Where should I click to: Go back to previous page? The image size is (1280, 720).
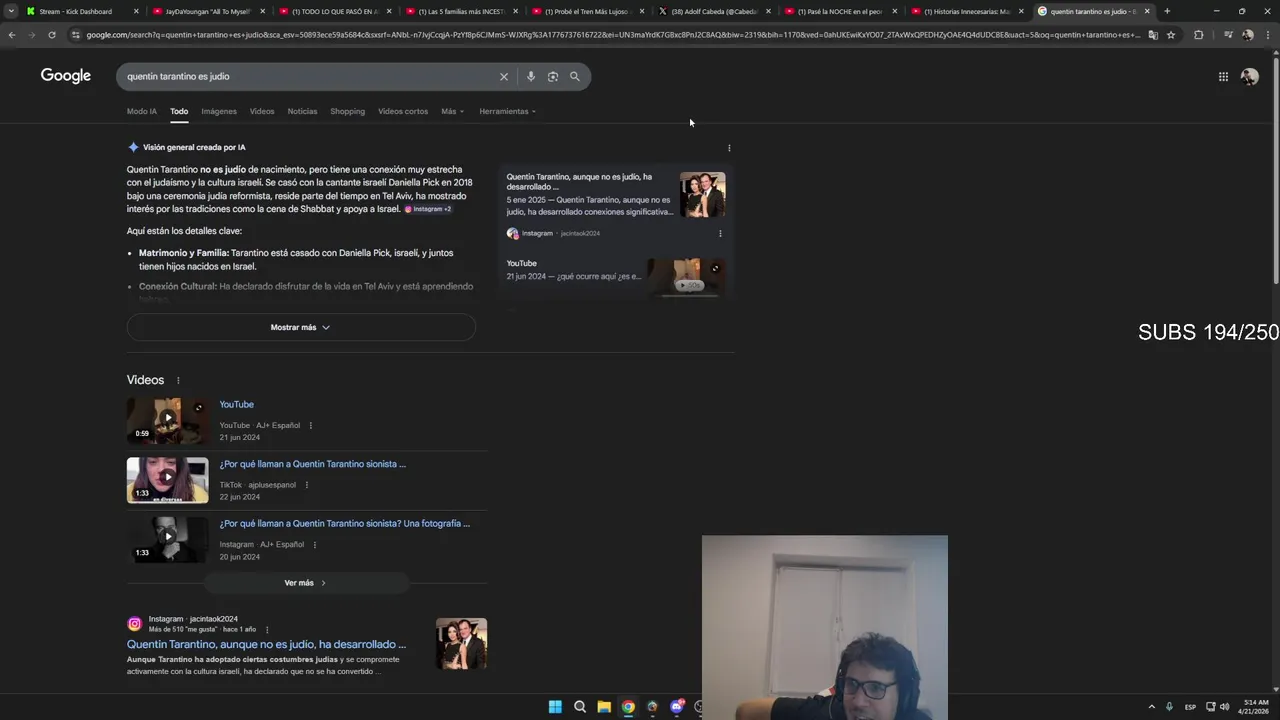tap(12, 35)
